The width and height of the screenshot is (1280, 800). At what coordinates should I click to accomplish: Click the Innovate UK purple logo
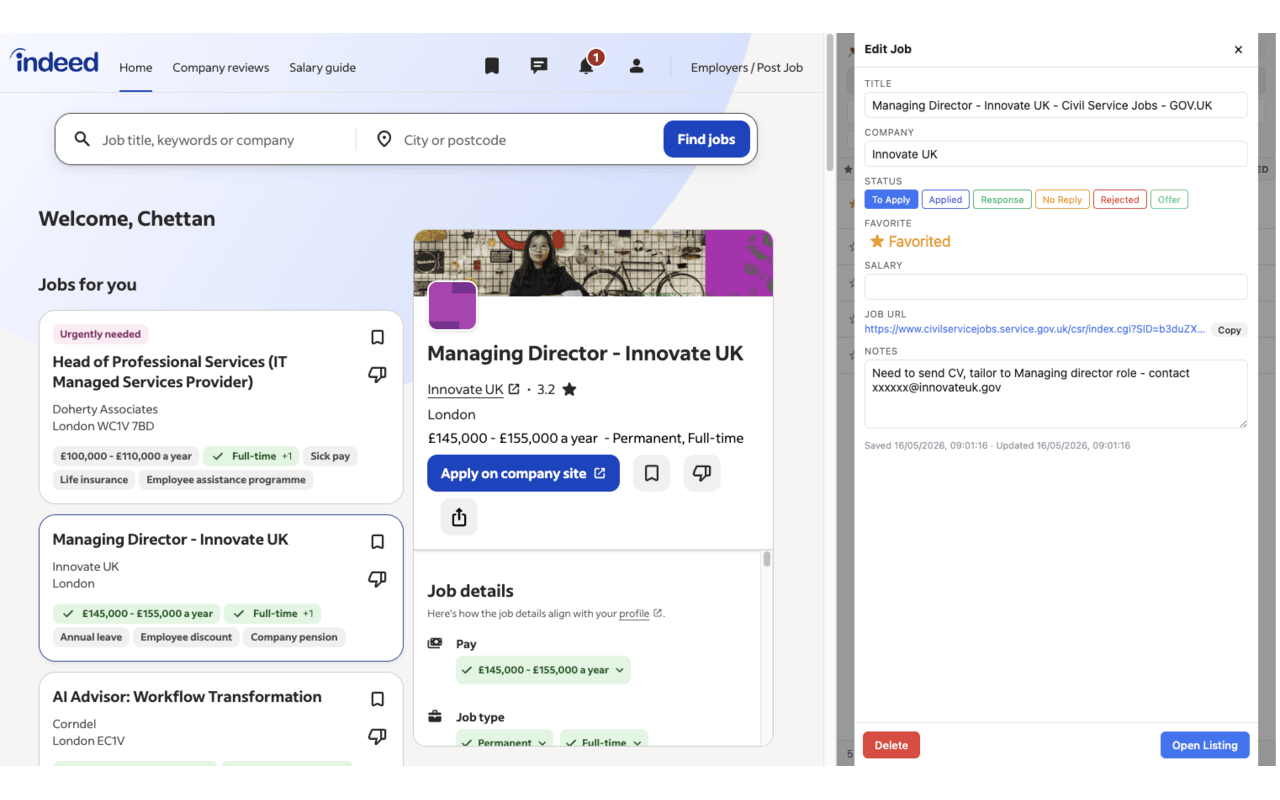452,306
